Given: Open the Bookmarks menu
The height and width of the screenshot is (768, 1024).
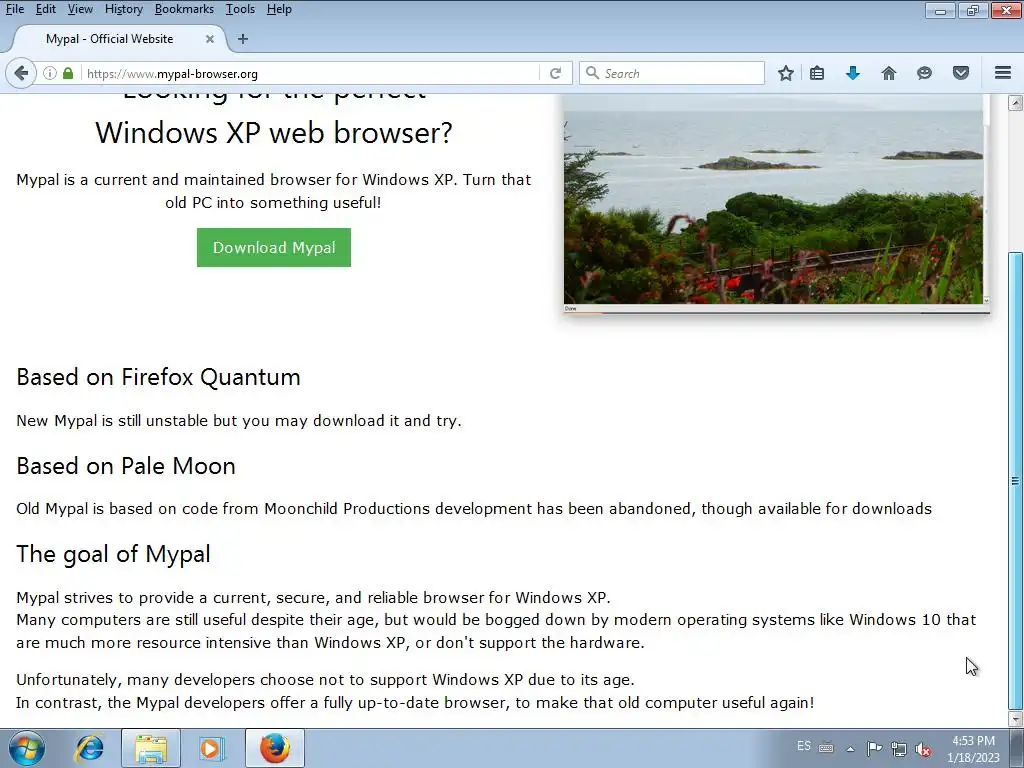Looking at the screenshot, I should pyautogui.click(x=184, y=9).
